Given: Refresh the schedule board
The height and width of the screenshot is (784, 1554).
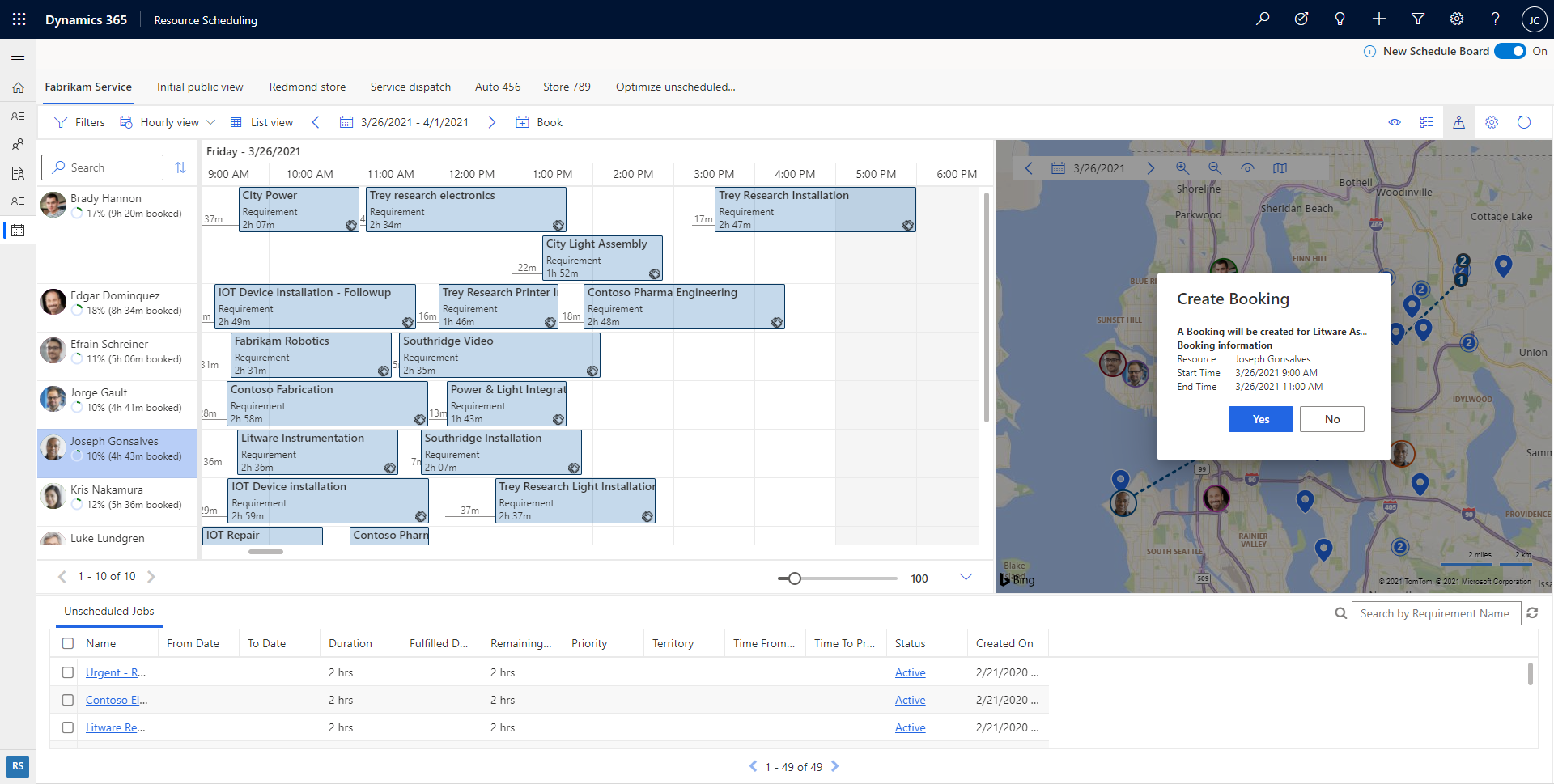Looking at the screenshot, I should coord(1524,122).
